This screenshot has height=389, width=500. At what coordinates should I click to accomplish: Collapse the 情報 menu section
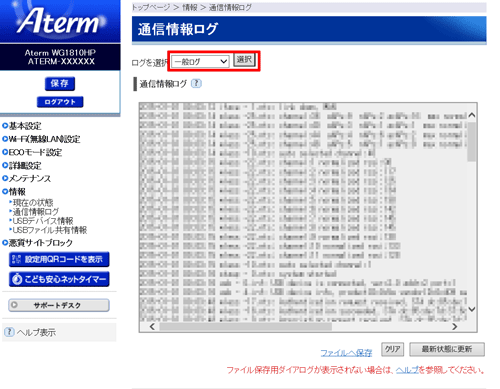14,192
